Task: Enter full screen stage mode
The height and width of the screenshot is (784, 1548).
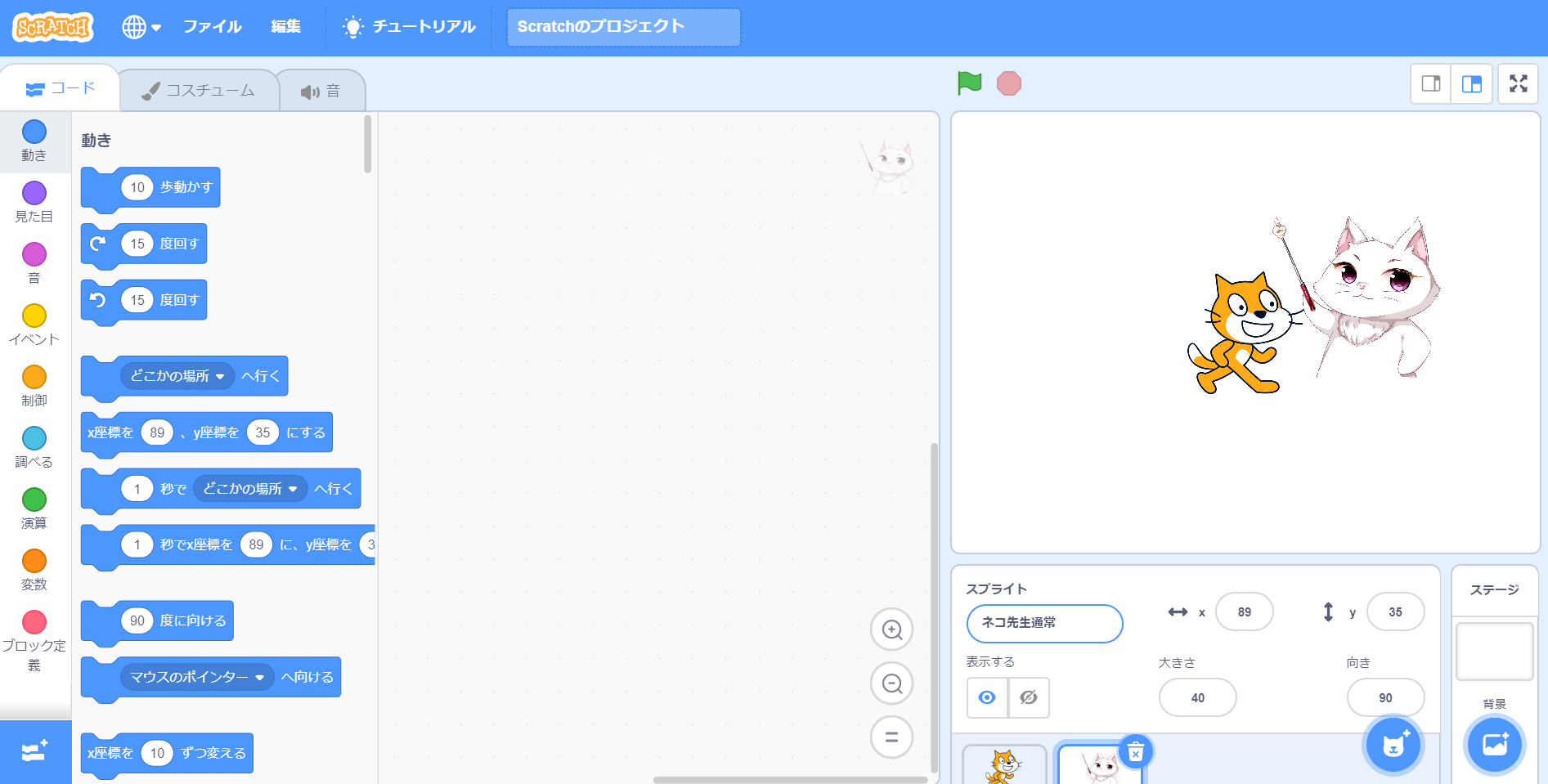Action: point(1518,83)
